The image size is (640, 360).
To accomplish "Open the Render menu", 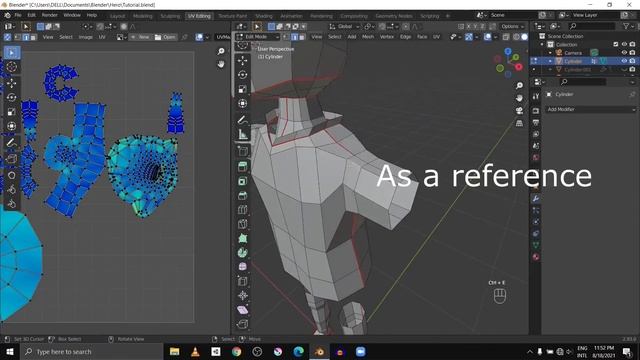I will point(50,15).
